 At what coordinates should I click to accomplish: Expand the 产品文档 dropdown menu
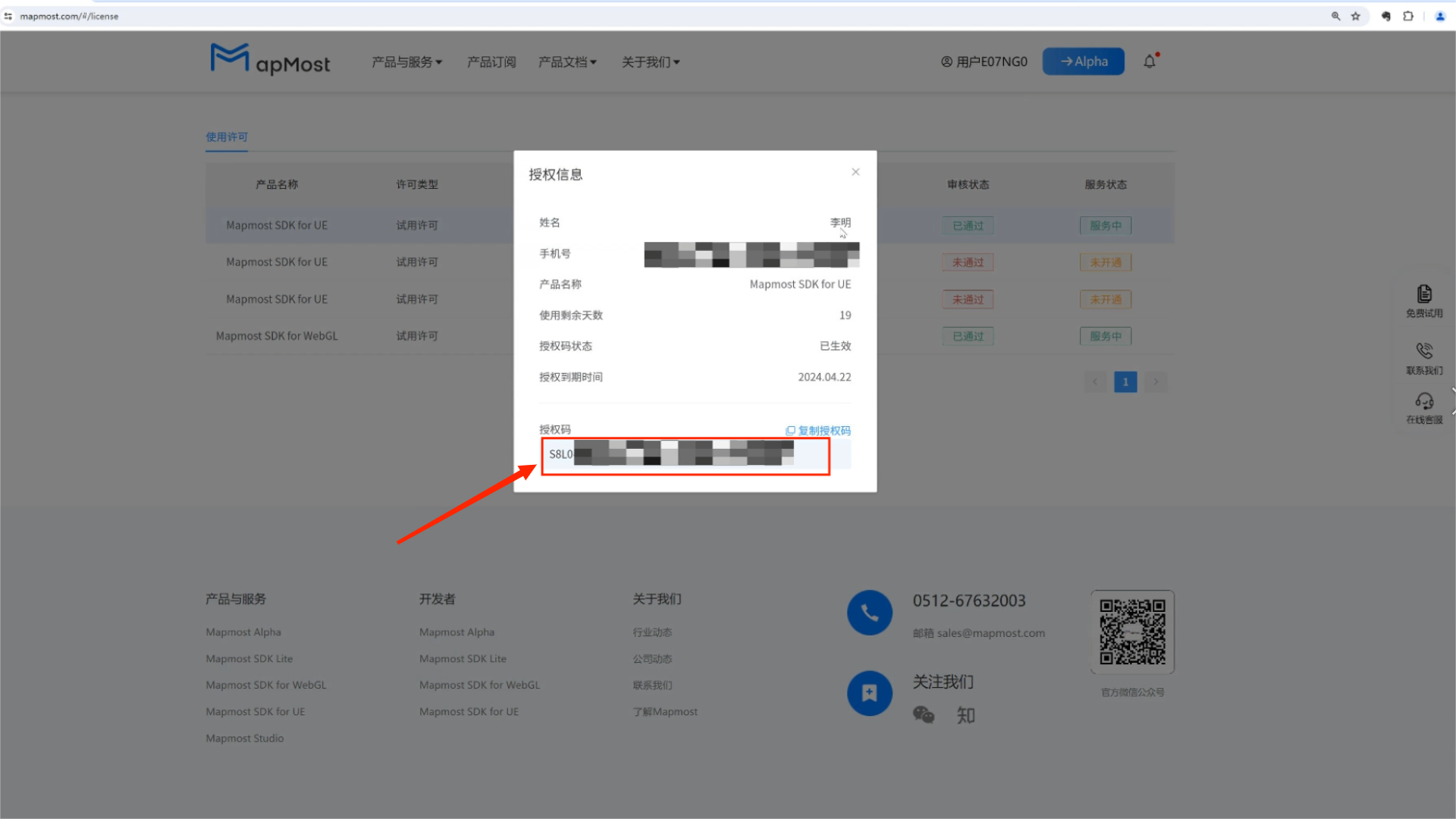coord(567,62)
